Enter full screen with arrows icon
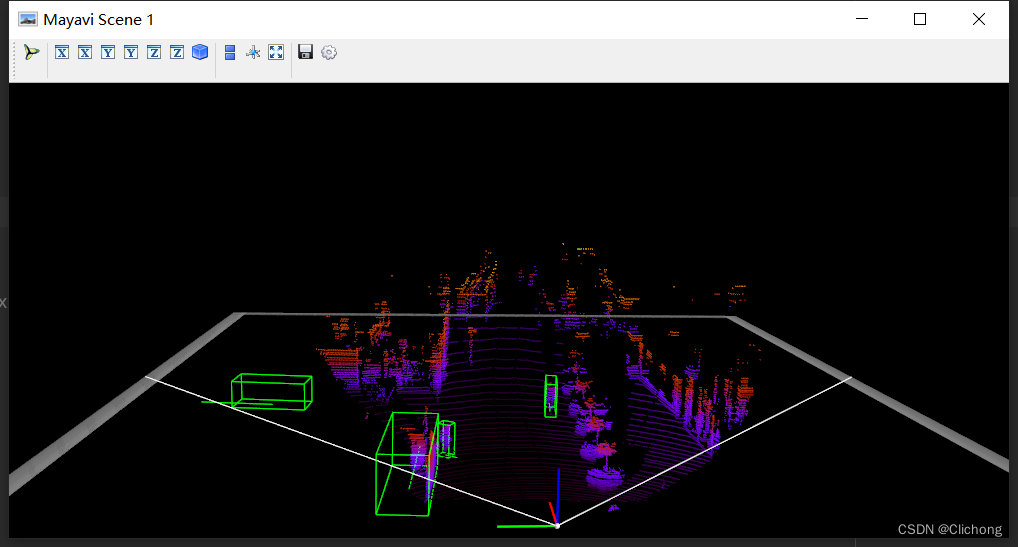 click(x=276, y=53)
